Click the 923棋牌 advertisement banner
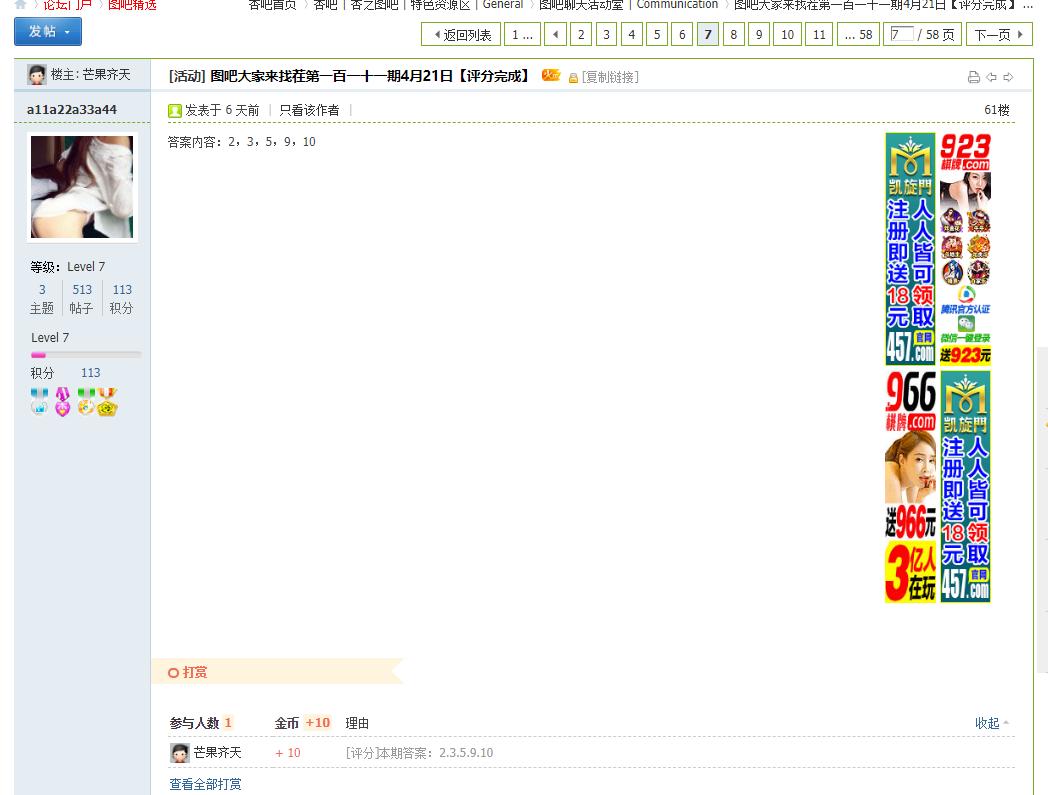 click(965, 249)
